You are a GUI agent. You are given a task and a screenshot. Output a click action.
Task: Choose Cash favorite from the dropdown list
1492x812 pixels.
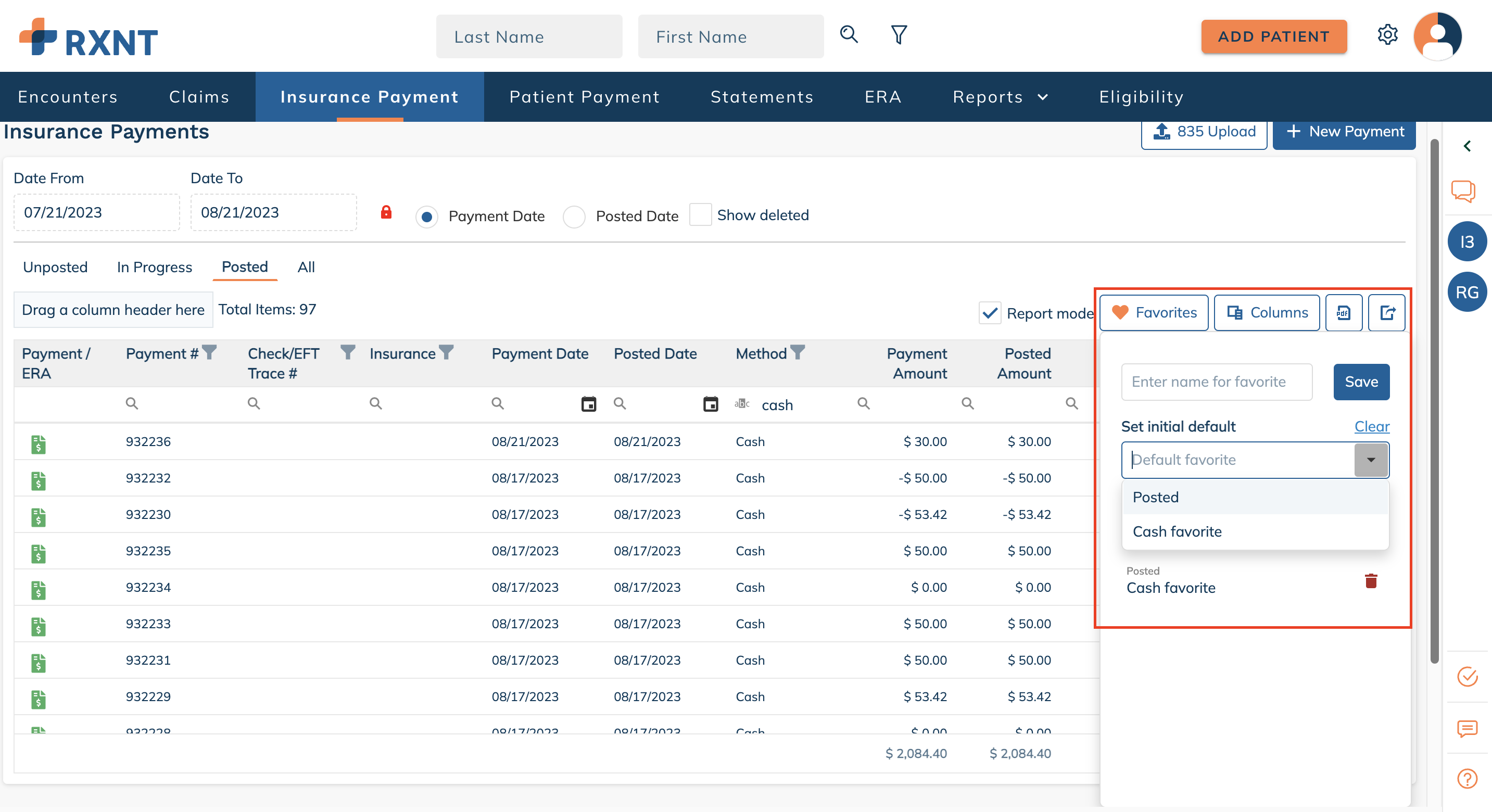coord(1255,531)
